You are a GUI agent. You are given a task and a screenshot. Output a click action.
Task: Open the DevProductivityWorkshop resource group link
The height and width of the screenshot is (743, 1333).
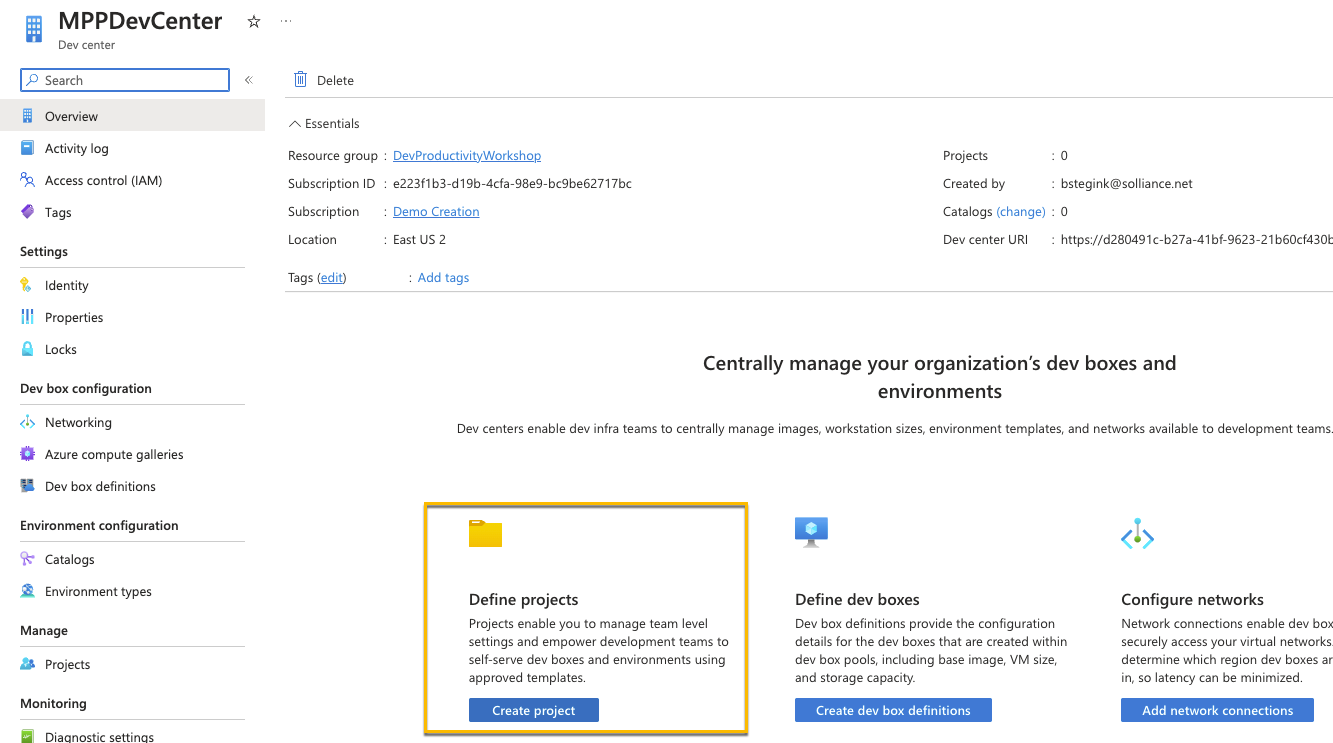click(x=467, y=156)
